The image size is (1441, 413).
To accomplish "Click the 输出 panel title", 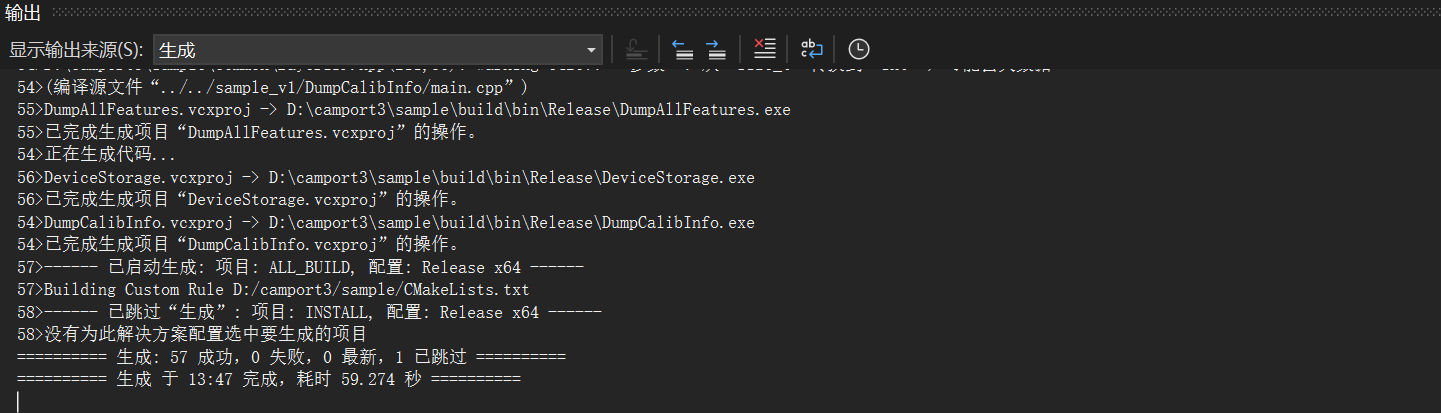I will coord(24,13).
